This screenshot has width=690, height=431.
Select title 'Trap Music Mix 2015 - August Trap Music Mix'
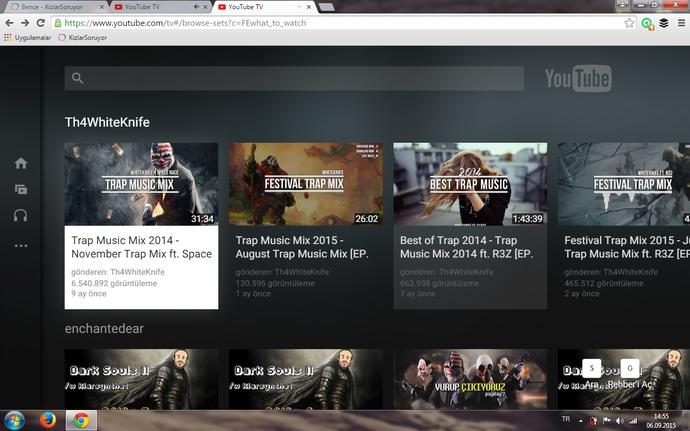coord(302,247)
